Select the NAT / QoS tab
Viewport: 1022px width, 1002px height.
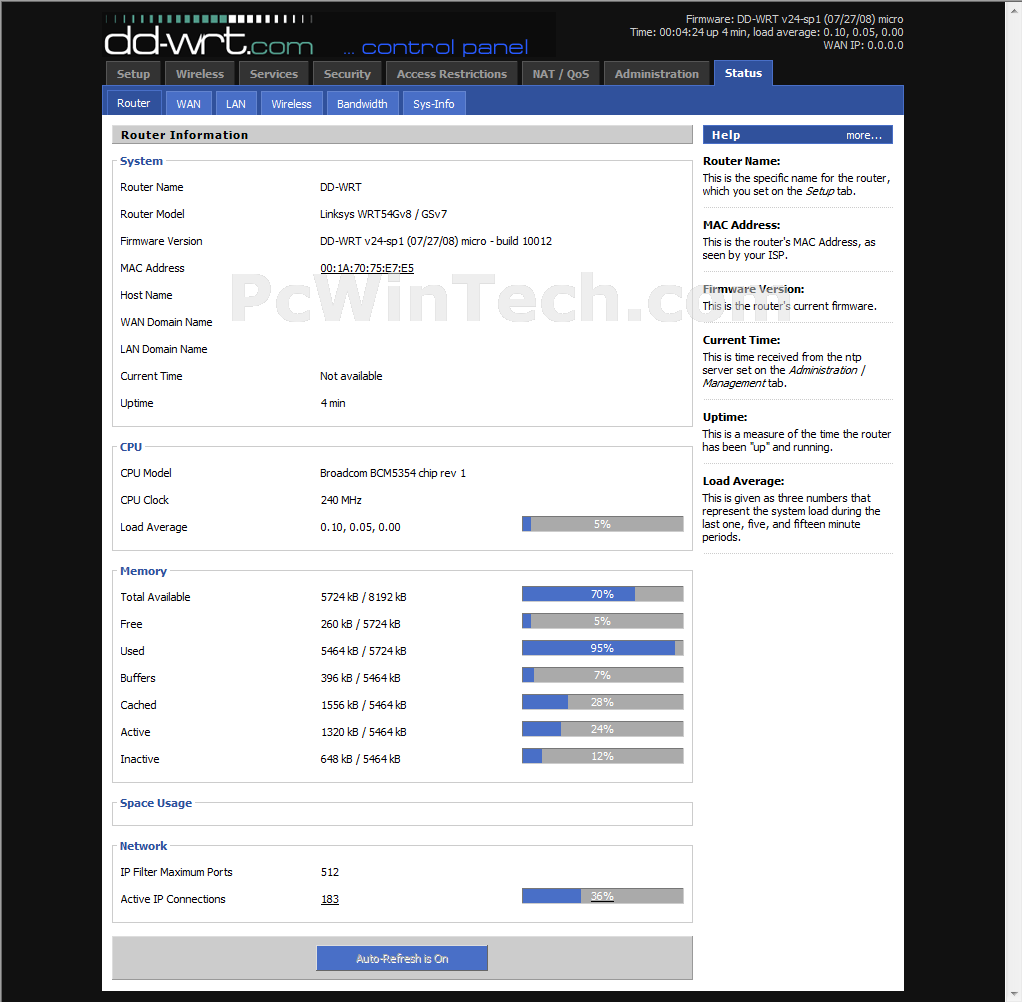(561, 74)
